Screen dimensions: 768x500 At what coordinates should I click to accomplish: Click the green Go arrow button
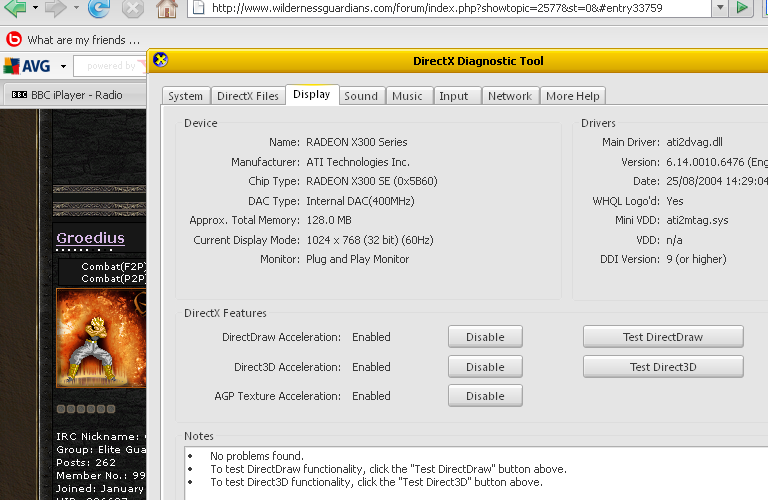point(742,8)
